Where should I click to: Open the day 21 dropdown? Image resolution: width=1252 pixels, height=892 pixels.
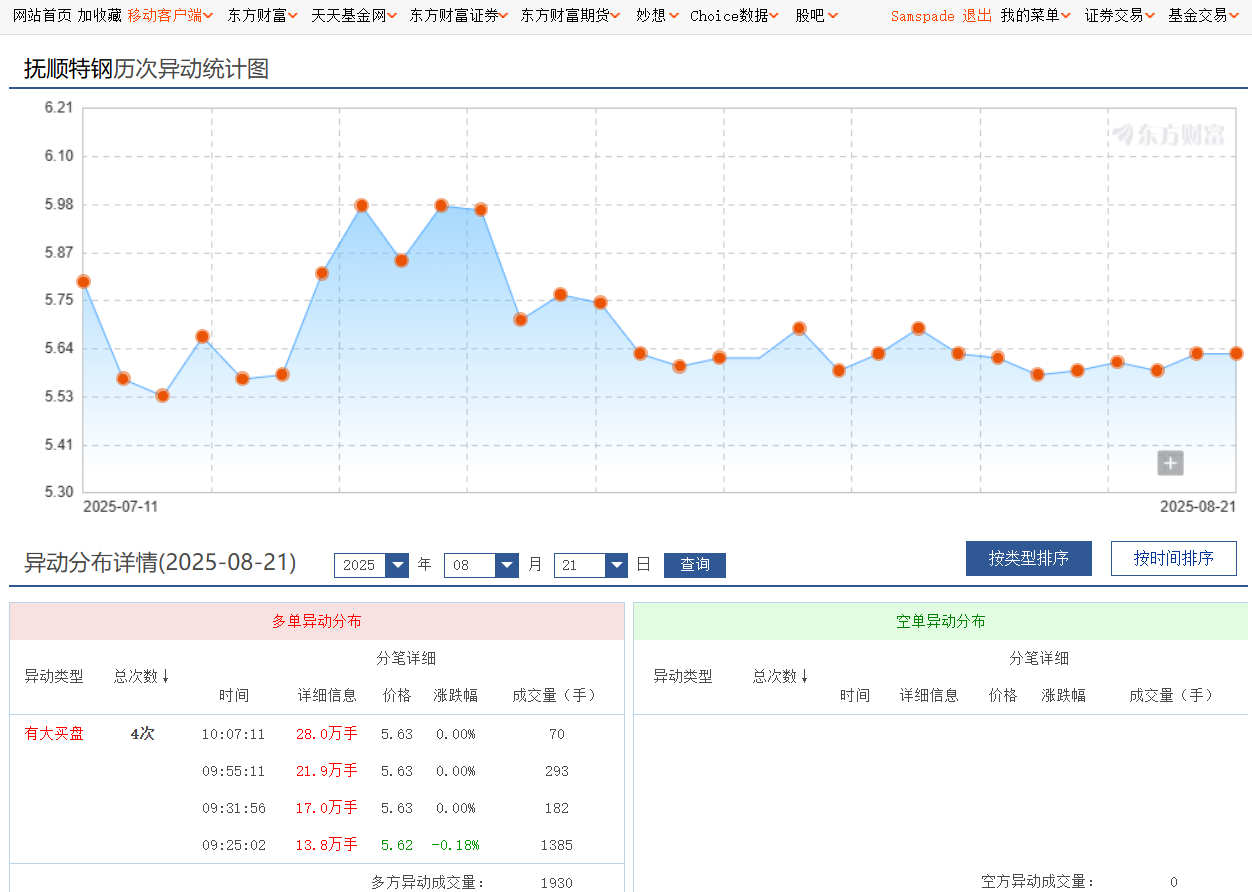591,565
